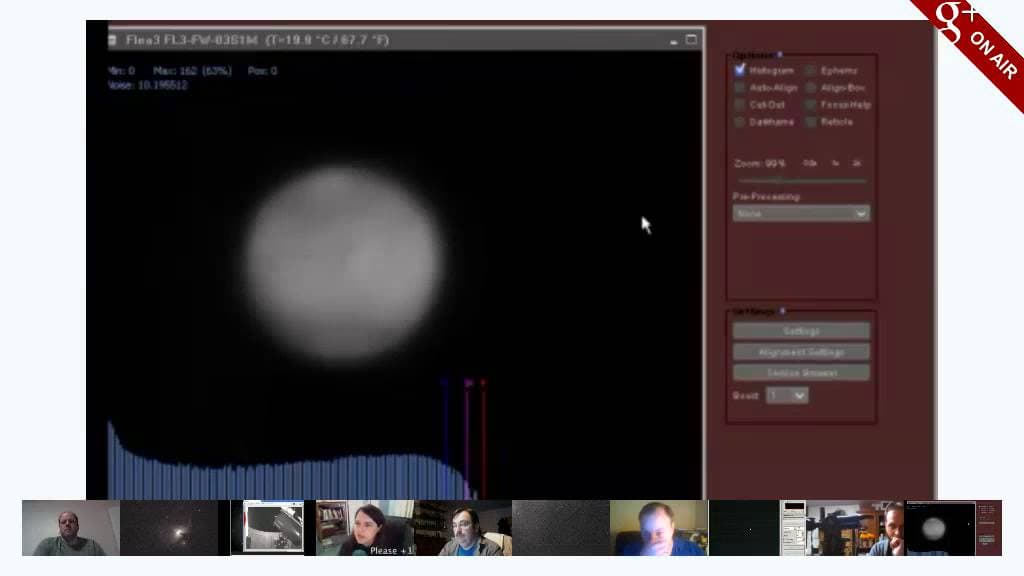1024x576 pixels.
Task: Click the Settings button
Action: click(801, 331)
